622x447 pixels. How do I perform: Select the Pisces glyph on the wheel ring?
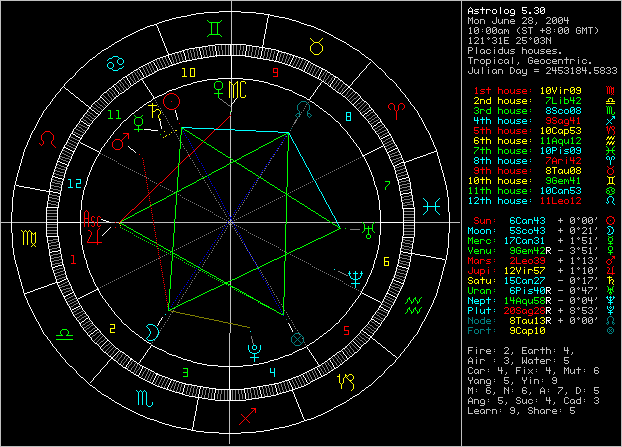tap(430, 206)
